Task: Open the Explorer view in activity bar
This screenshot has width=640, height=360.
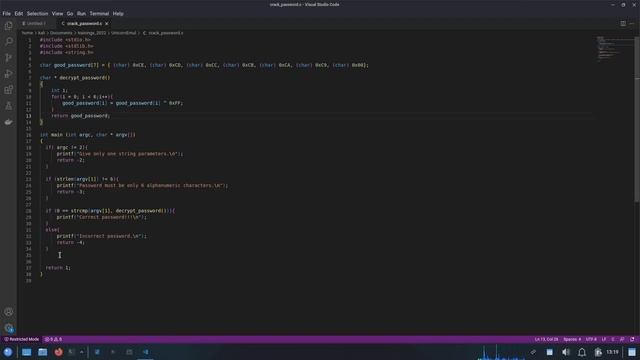Action: 8,26
